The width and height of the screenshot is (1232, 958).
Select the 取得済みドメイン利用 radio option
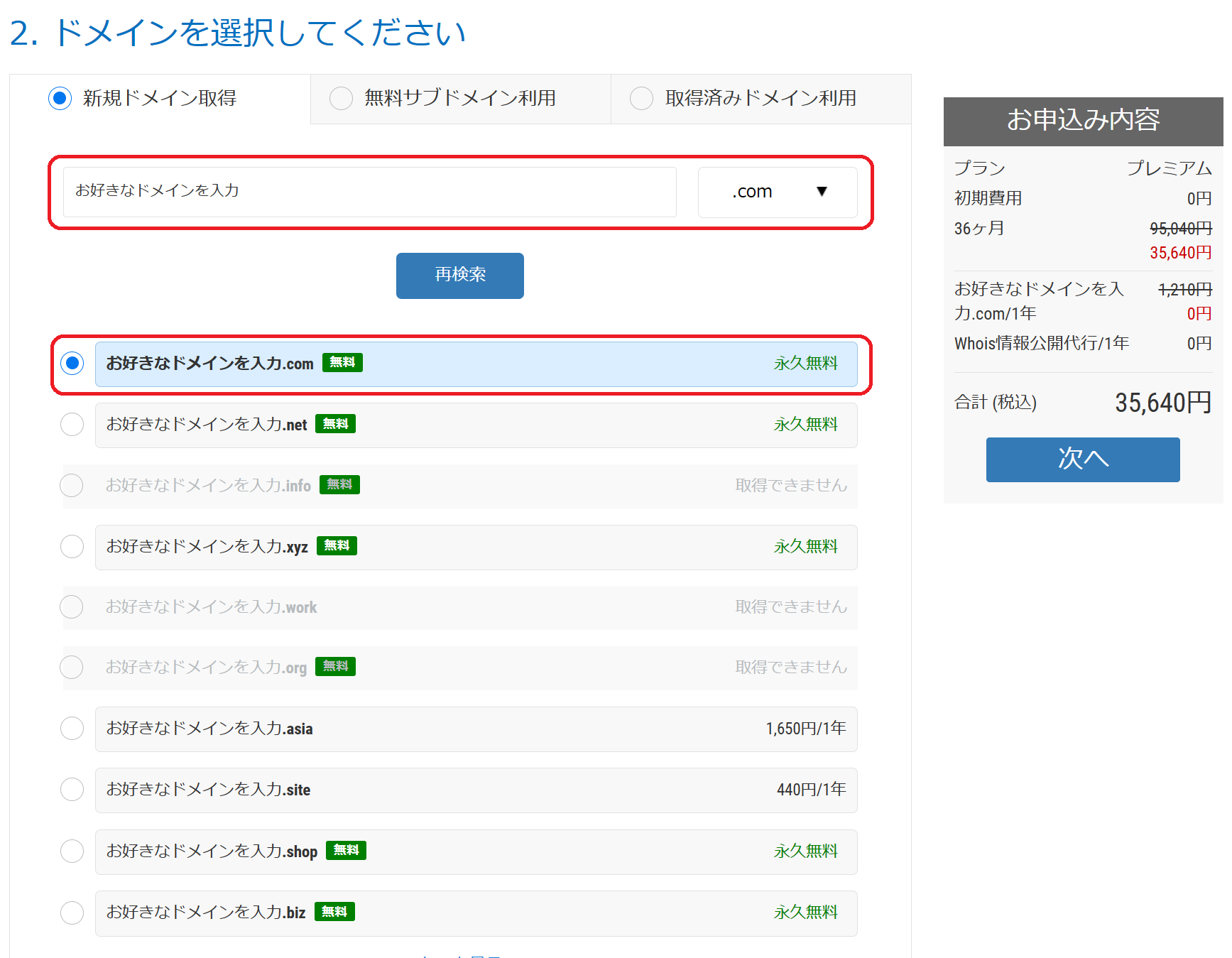[x=641, y=98]
